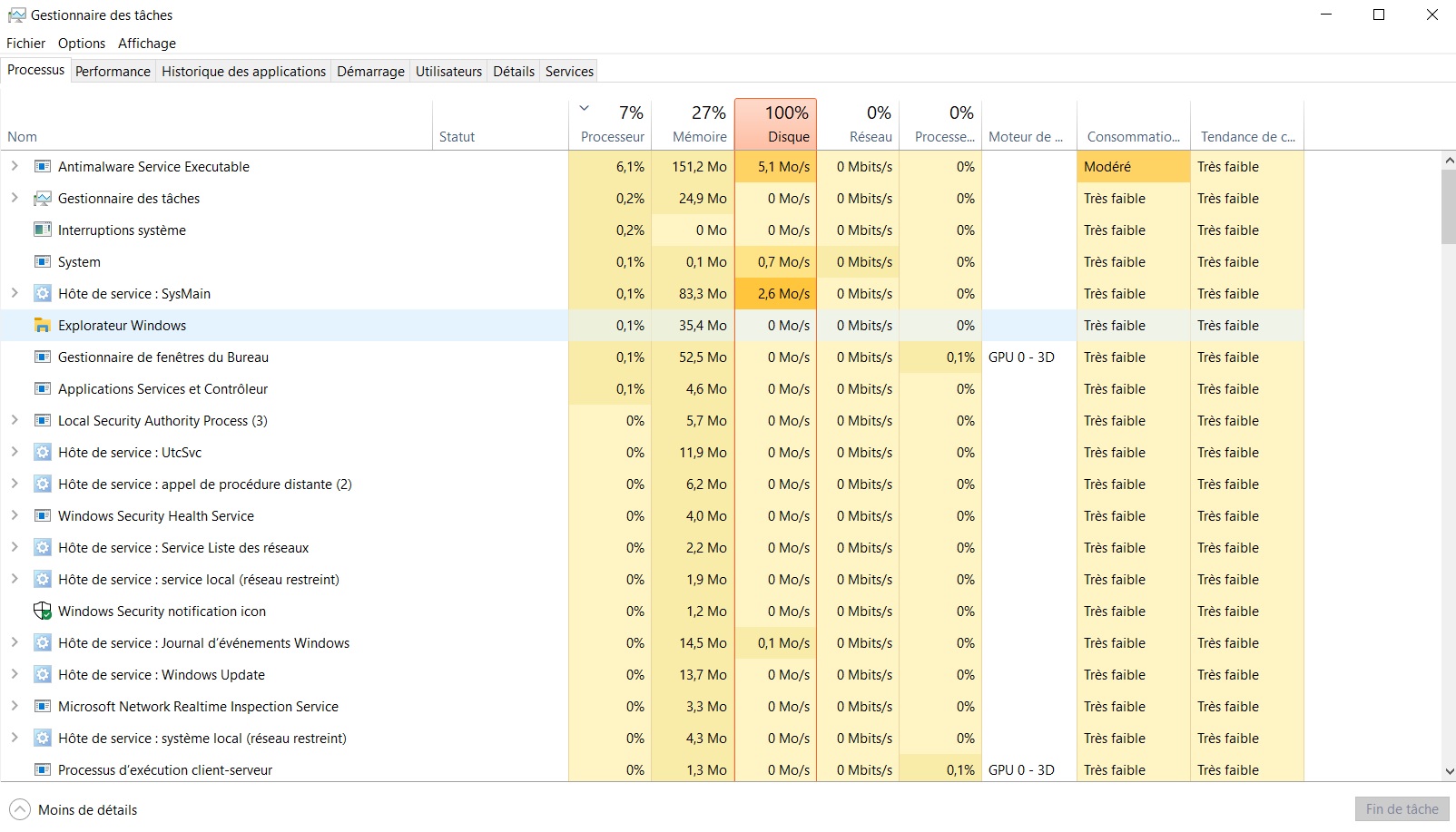Viewport: 1456px width, 832px height.
Task: Expand Local Security Authority Process group
Action: coord(14,420)
